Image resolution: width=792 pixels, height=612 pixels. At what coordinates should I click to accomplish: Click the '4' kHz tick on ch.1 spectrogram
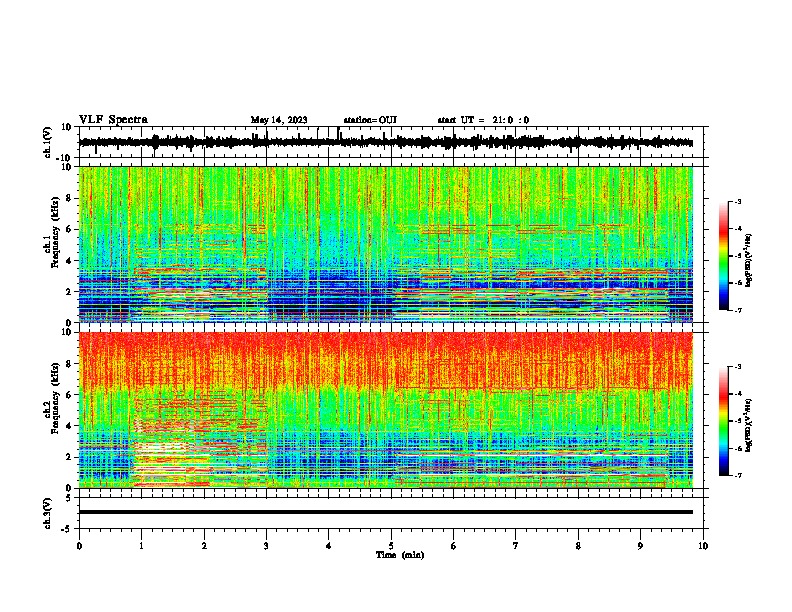pyautogui.click(x=69, y=261)
